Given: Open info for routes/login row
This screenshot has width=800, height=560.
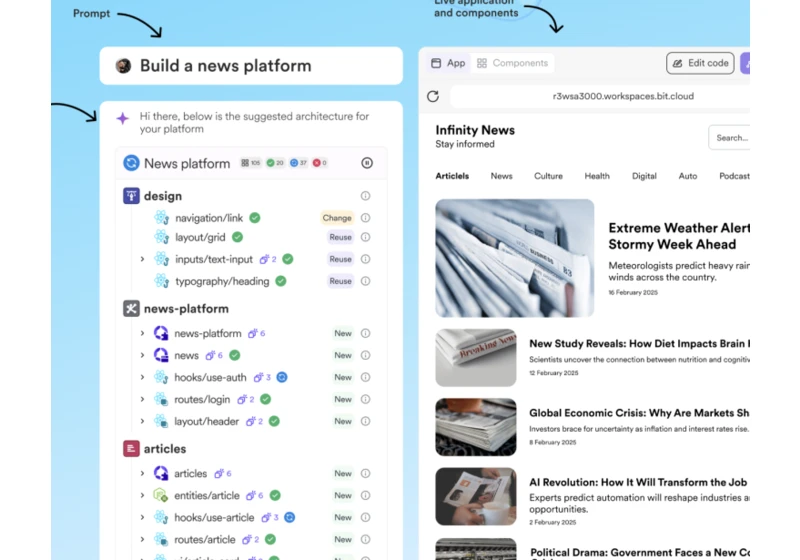Looking at the screenshot, I should [x=365, y=399].
